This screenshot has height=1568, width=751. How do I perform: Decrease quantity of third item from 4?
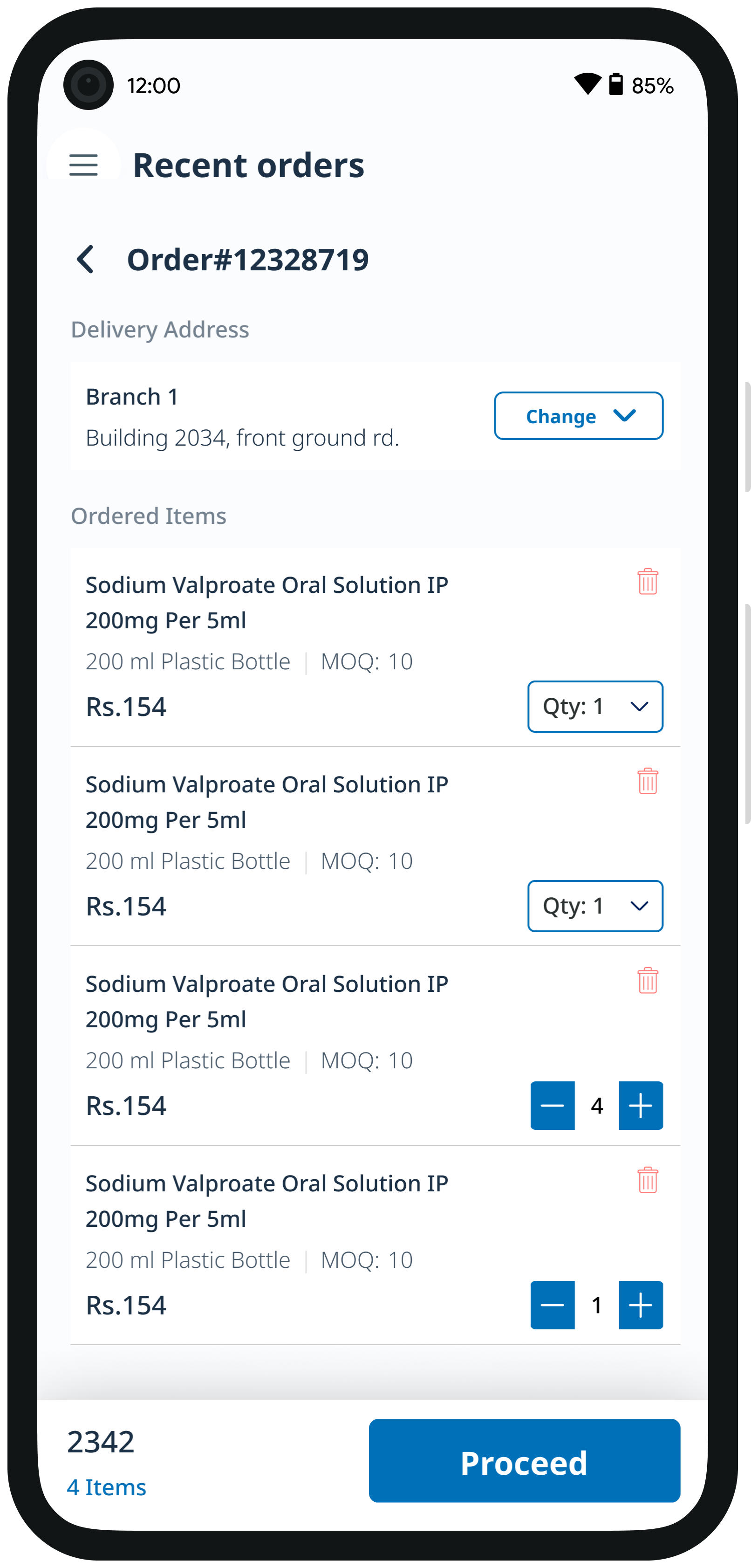tap(553, 1106)
